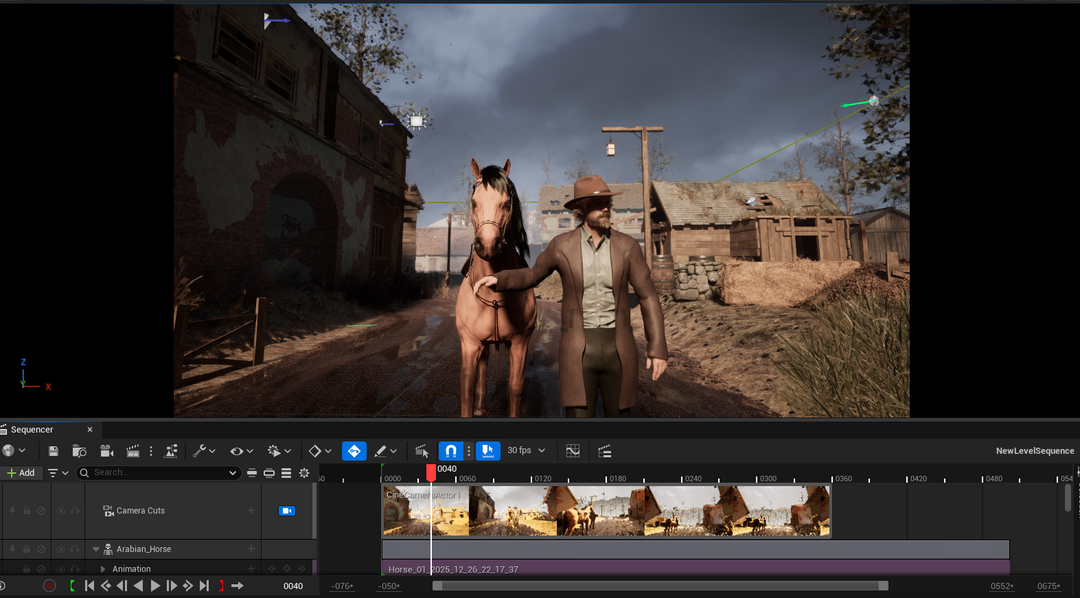Open the track filter dropdown
The height and width of the screenshot is (598, 1080).
59,473
